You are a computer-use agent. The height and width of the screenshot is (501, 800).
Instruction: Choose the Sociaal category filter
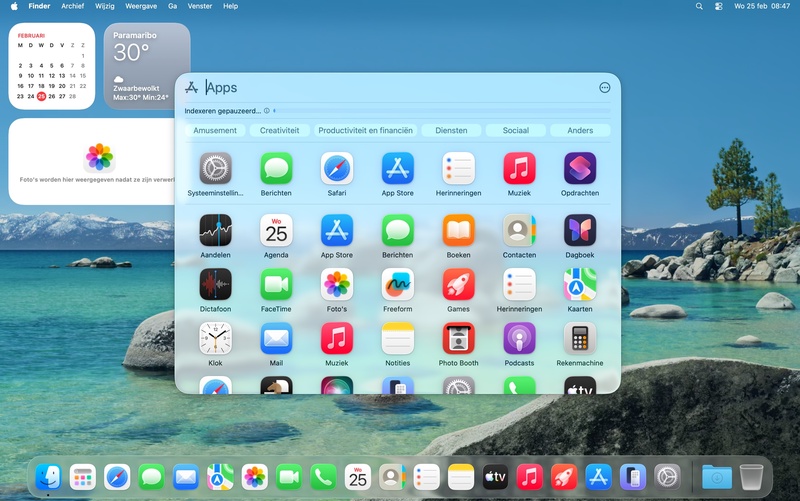516,131
